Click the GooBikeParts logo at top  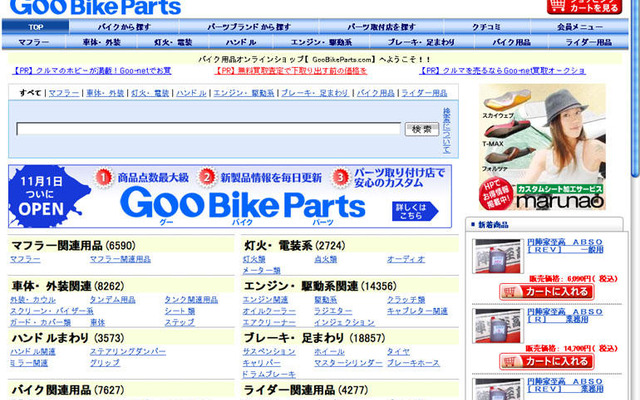tap(96, 7)
